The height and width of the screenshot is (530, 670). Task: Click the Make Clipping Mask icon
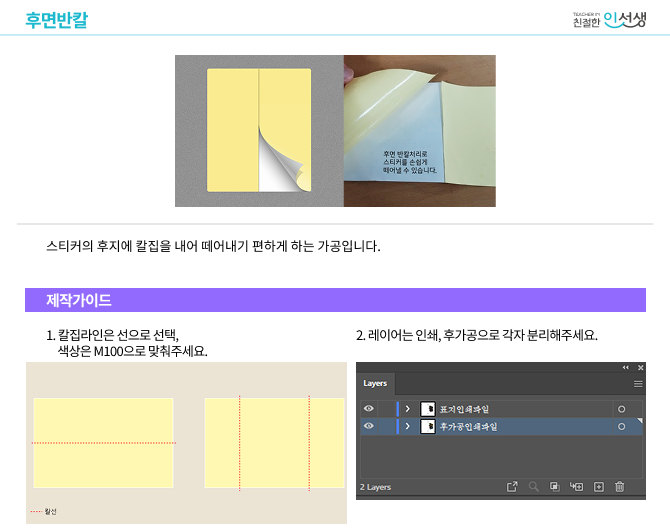(554, 486)
